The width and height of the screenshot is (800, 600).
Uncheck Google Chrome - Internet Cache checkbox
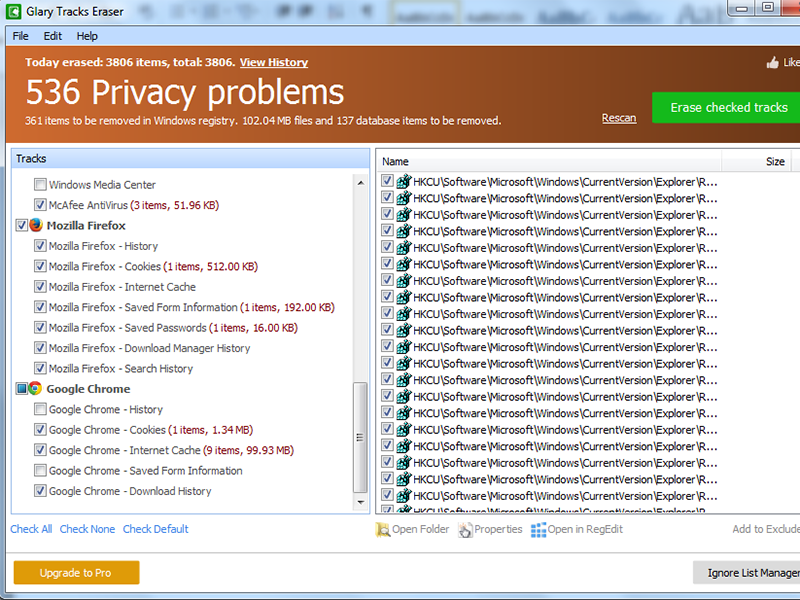coord(40,449)
